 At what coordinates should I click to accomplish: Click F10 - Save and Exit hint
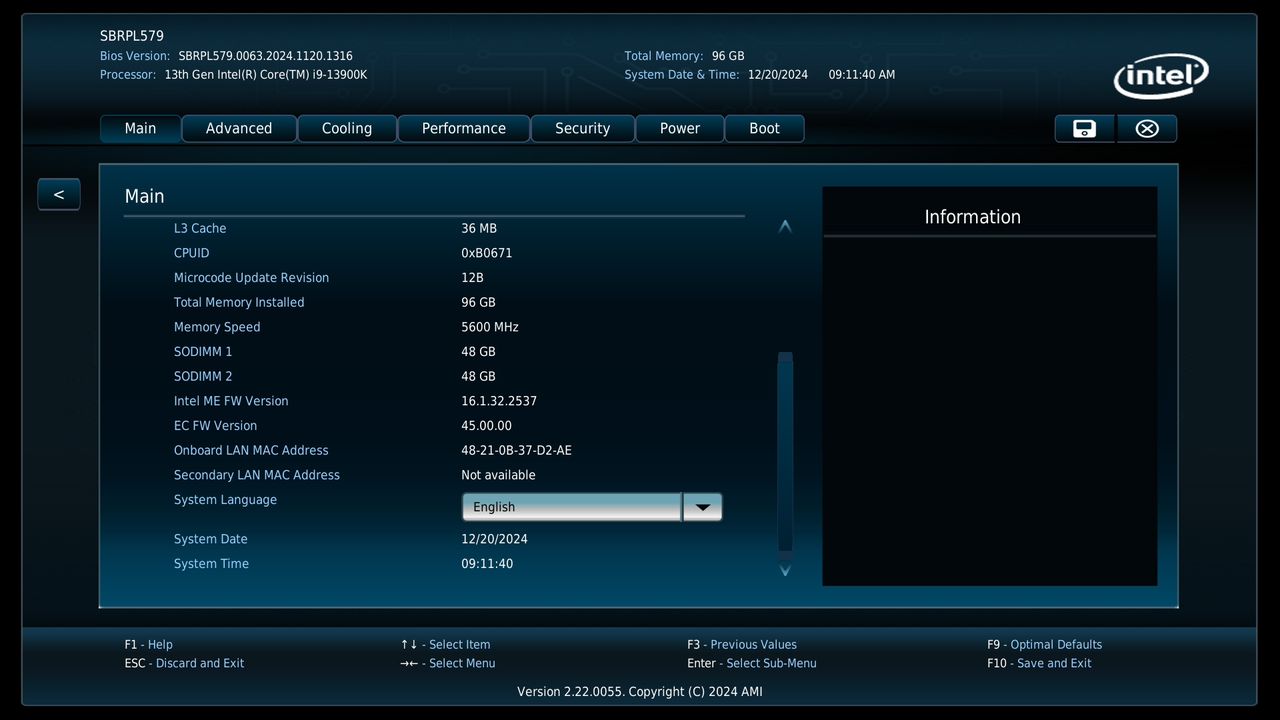point(1039,663)
